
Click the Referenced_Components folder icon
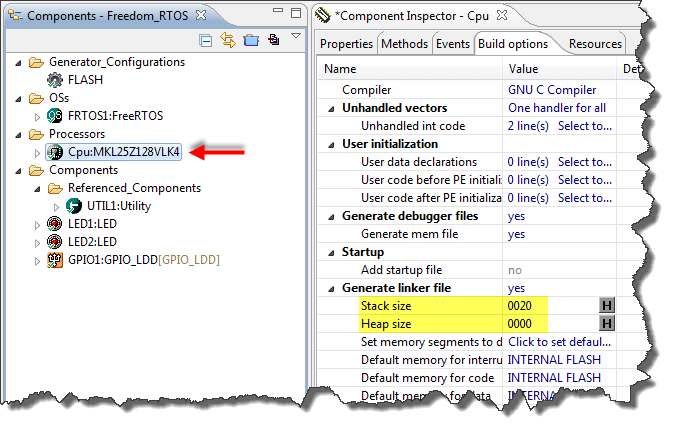55,189
